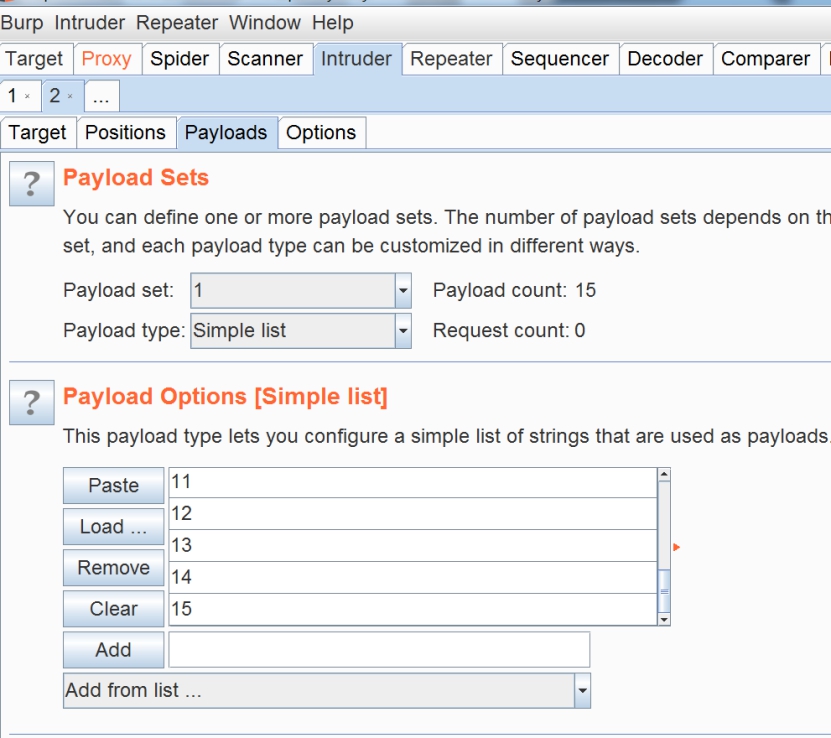The image size is (831, 738).
Task: Open the Options sub-tab
Action: [321, 132]
